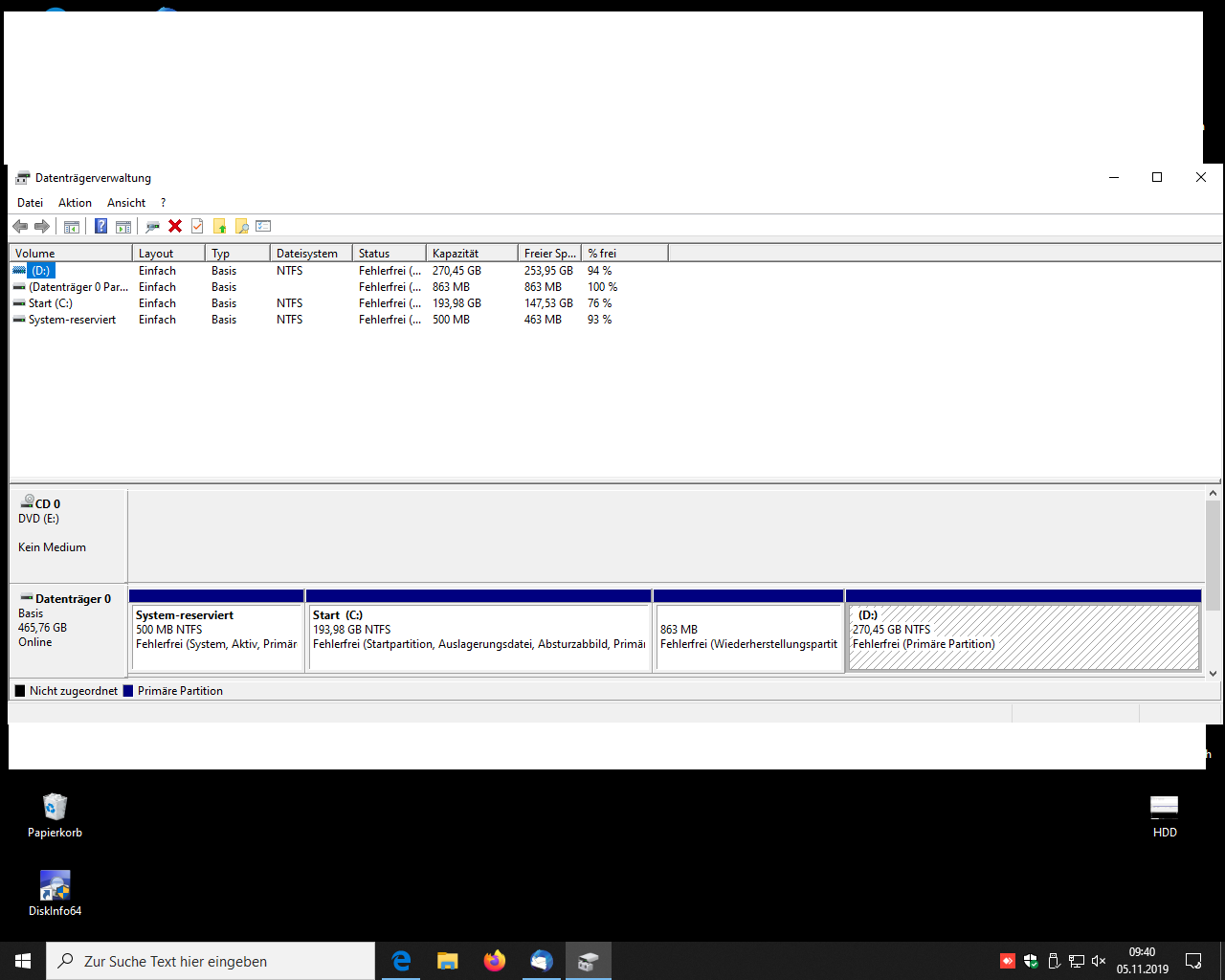Screen dimensions: 1225x980
Task: Click the Datenträger 0 disk label panel
Action: 68,630
